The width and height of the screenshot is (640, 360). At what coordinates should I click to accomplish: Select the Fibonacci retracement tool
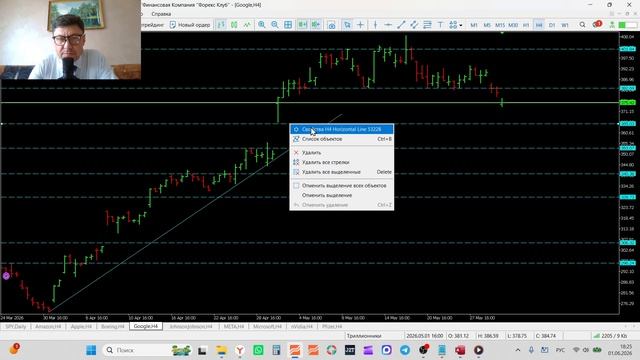[427, 25]
